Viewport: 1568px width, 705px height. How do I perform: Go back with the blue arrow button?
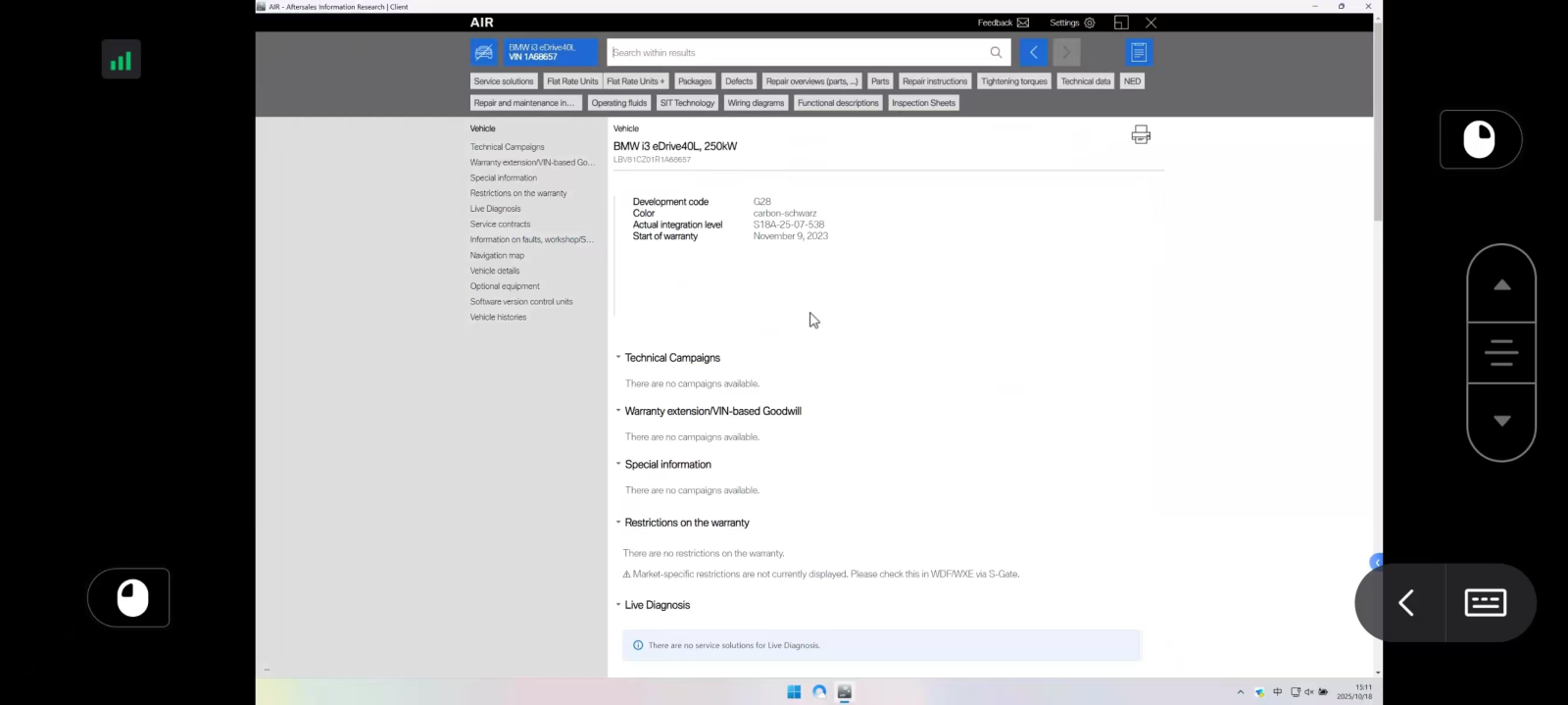click(x=1033, y=53)
